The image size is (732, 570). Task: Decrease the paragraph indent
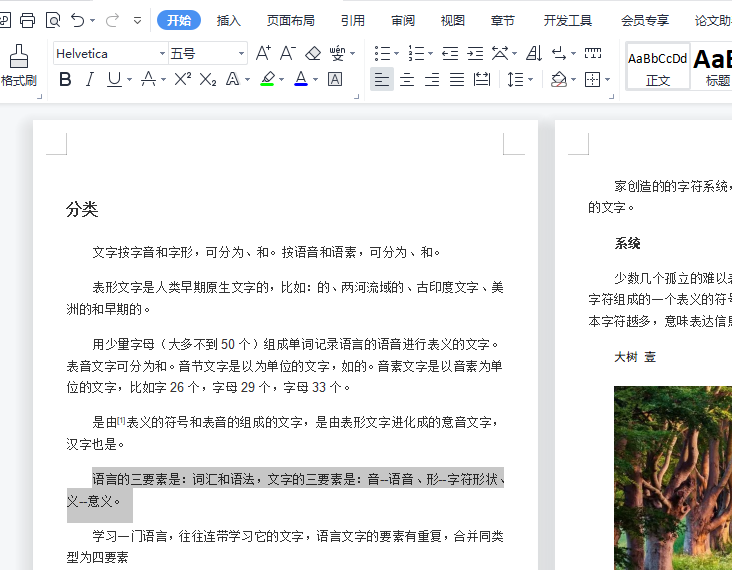[x=450, y=53]
